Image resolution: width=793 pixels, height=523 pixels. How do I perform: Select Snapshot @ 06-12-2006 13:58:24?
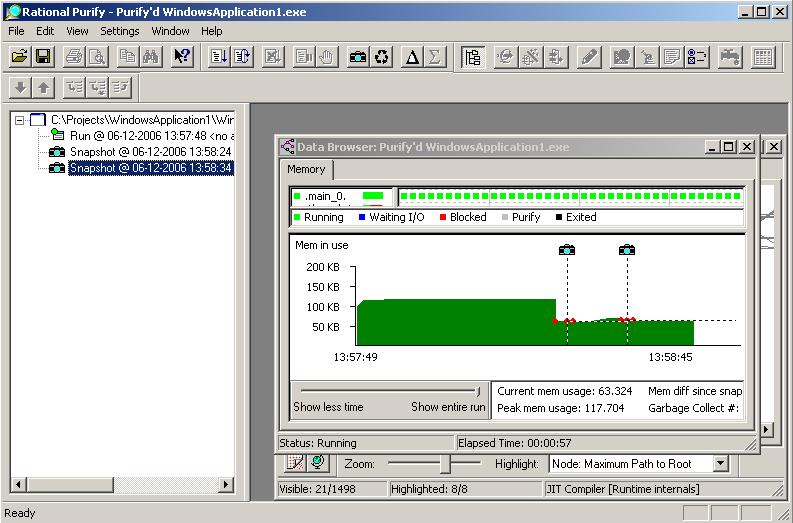click(150, 152)
